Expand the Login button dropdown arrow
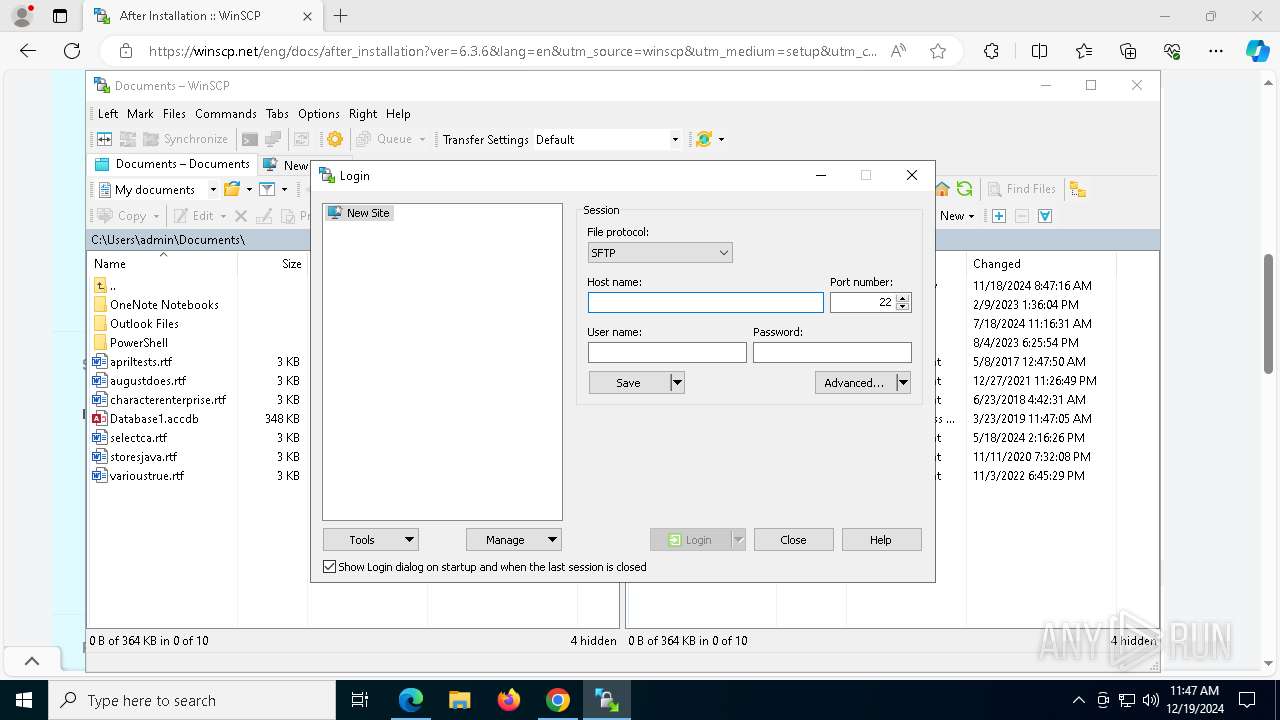 click(x=739, y=540)
